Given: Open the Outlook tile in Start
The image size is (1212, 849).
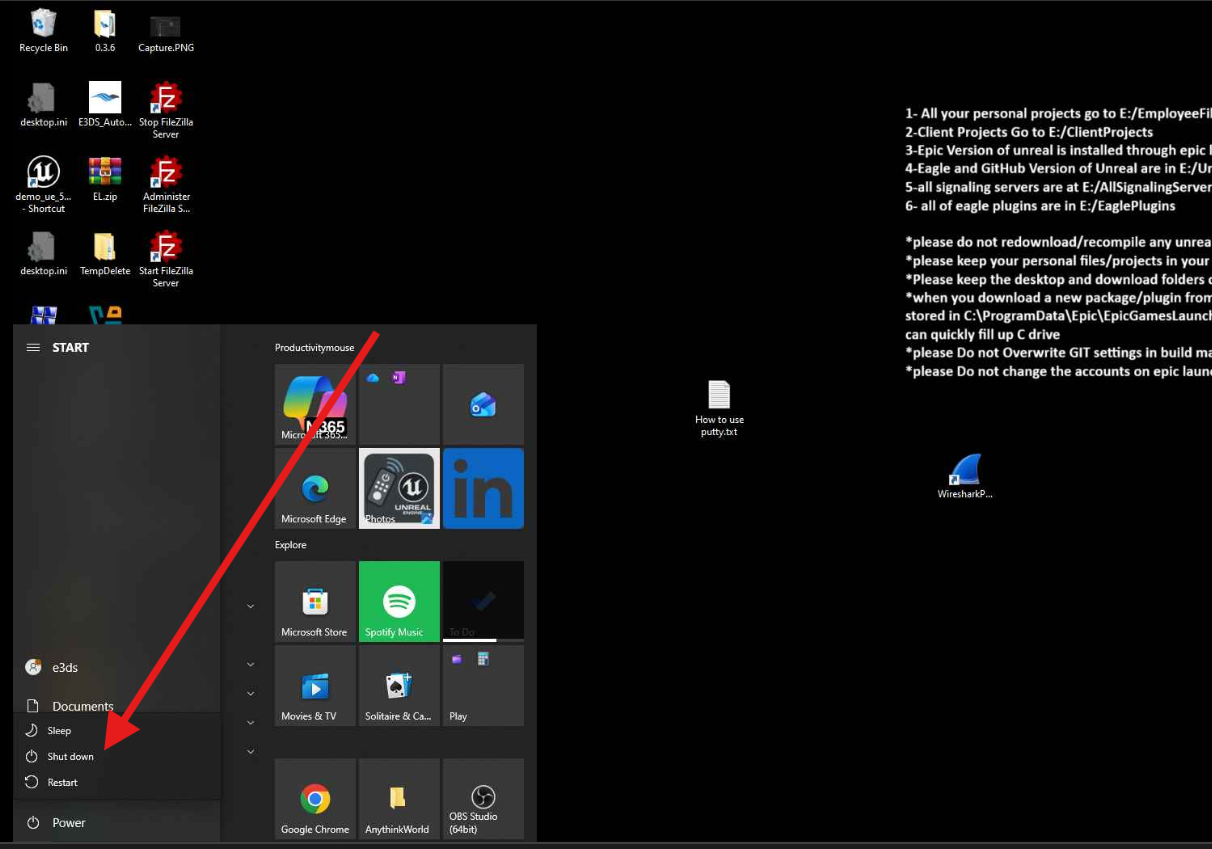Looking at the screenshot, I should pos(483,404).
